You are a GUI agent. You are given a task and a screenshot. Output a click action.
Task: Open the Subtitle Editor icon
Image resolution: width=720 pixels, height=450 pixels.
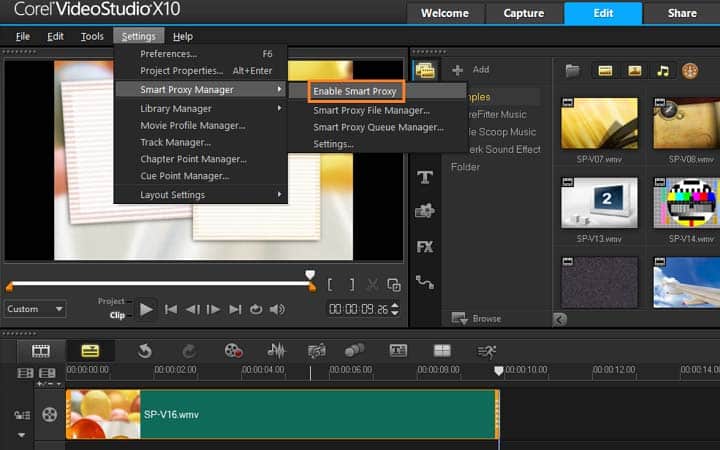(398, 351)
